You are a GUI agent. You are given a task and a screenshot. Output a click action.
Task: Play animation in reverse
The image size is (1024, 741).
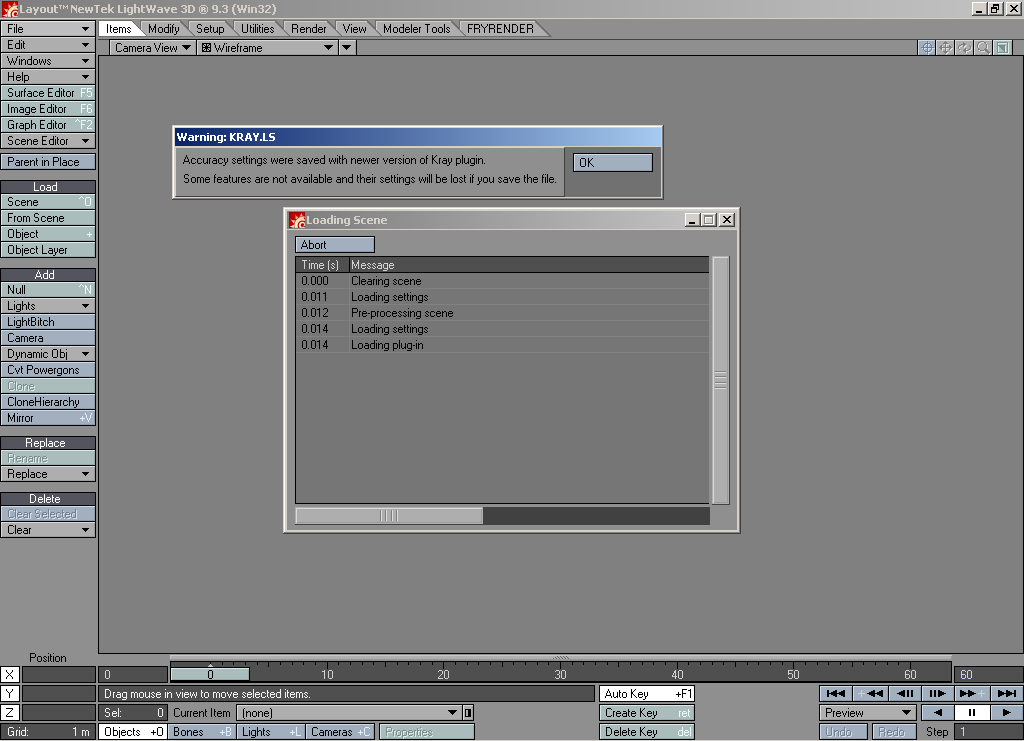(938, 712)
